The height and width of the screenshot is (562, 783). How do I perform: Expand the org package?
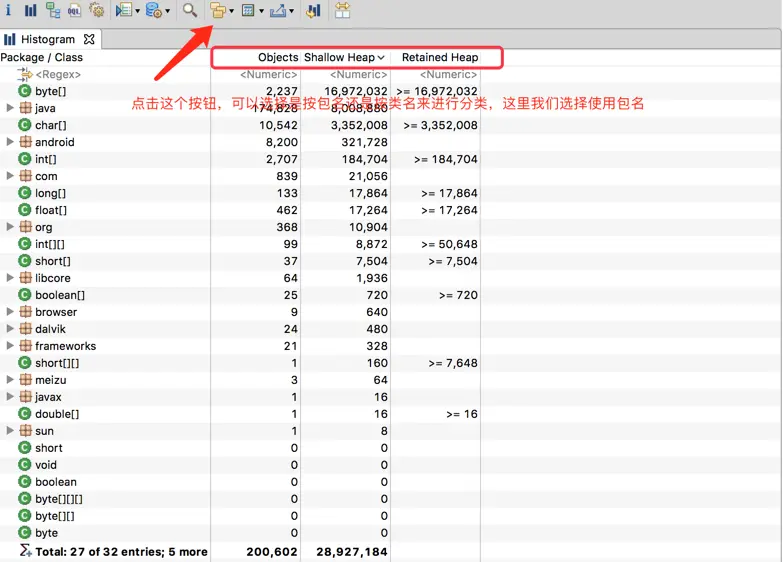(x=9, y=227)
